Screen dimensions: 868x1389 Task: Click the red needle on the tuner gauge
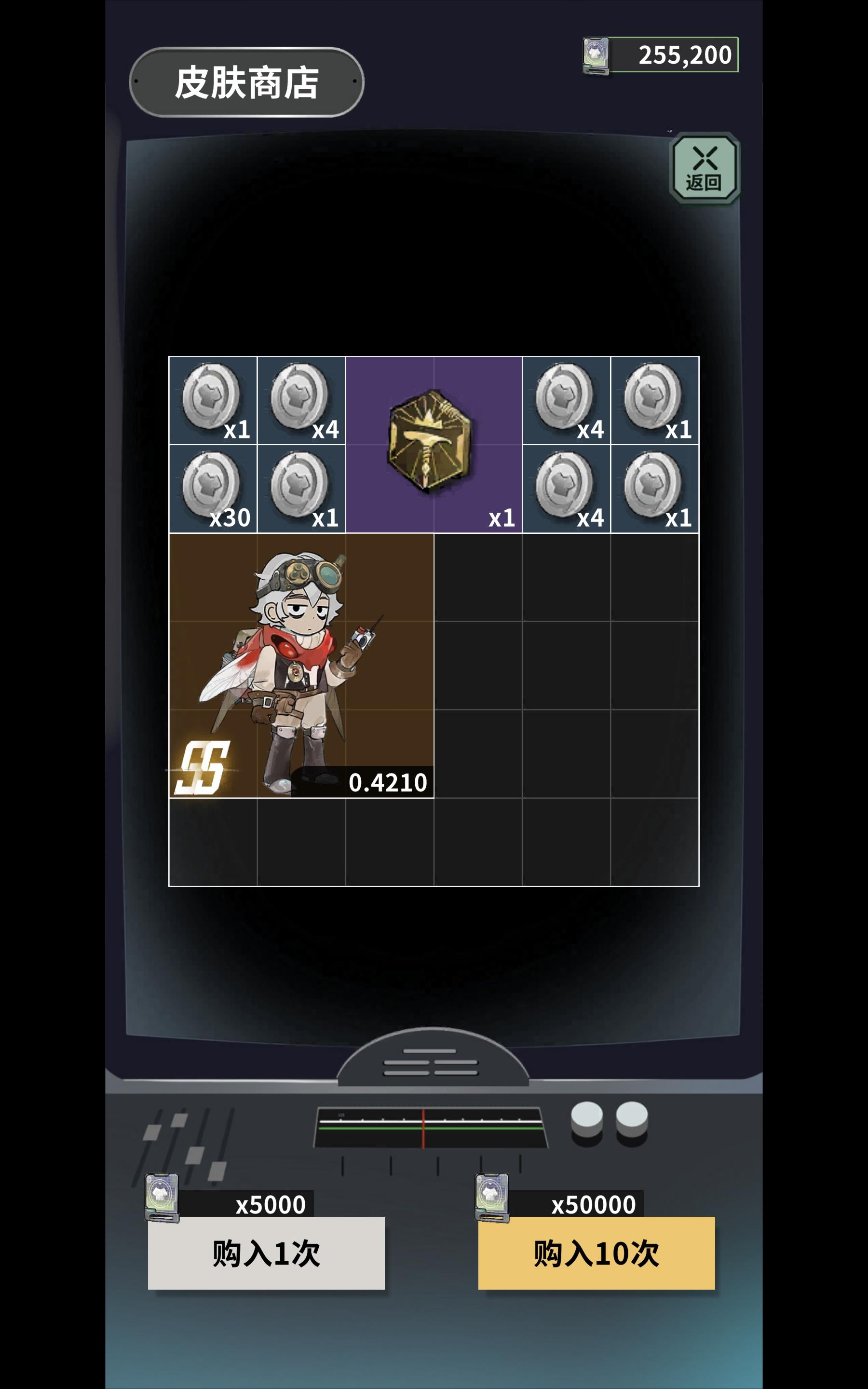(x=424, y=1129)
